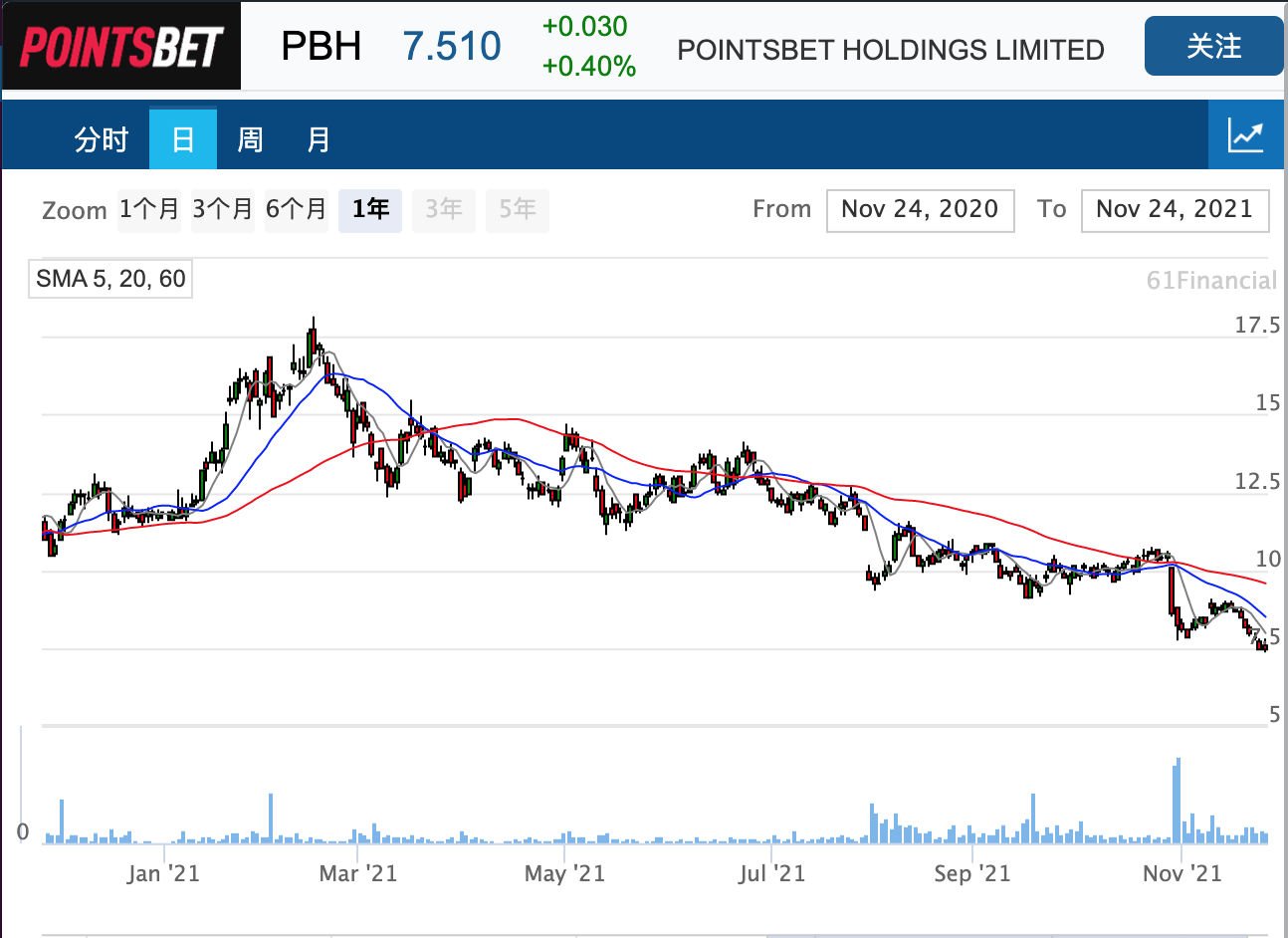
Task: Open the chart indicator icon
Action: [1245, 135]
